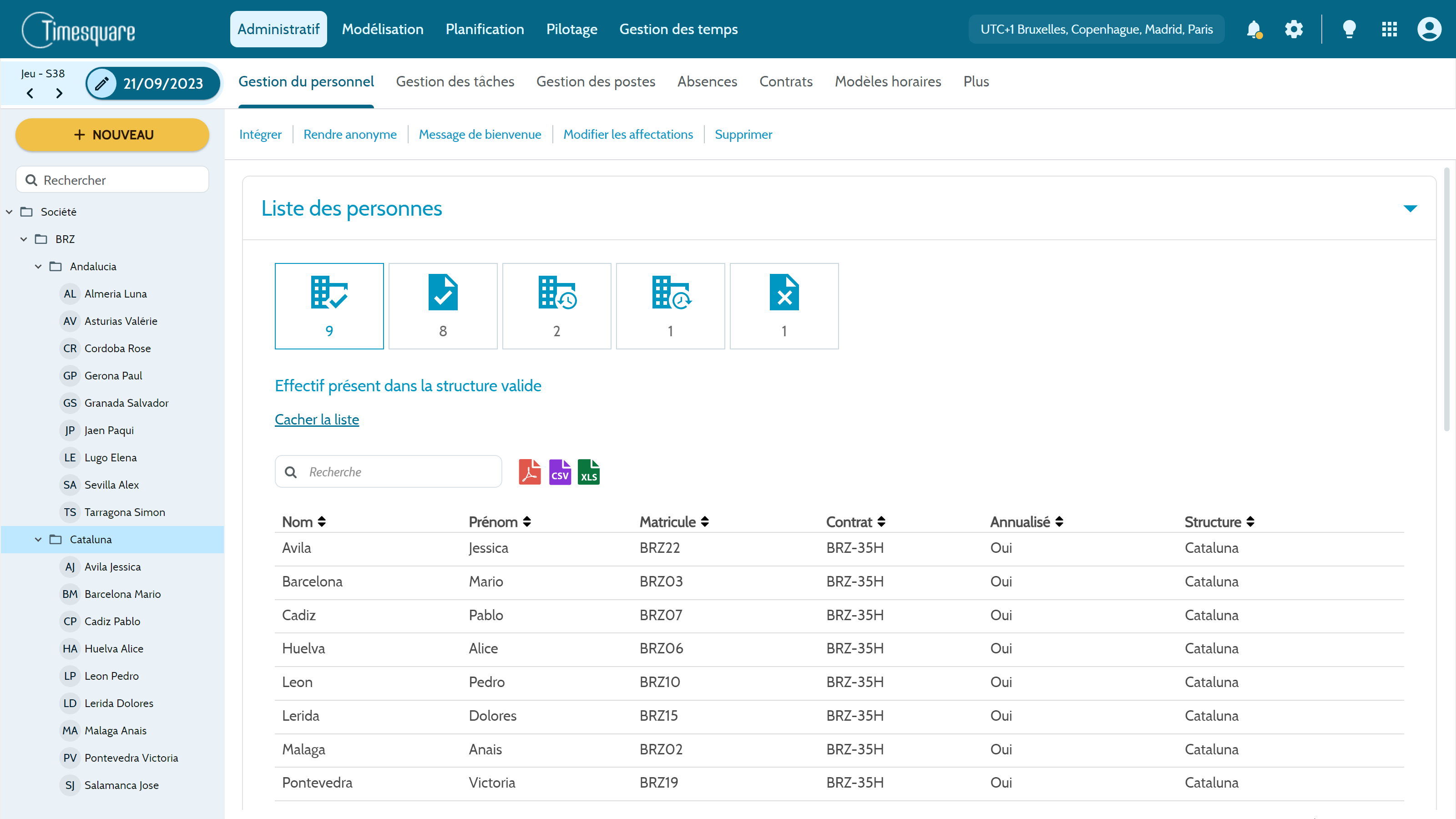Screen dimensions: 1456x819
Task: Open the Planification menu
Action: click(x=485, y=30)
